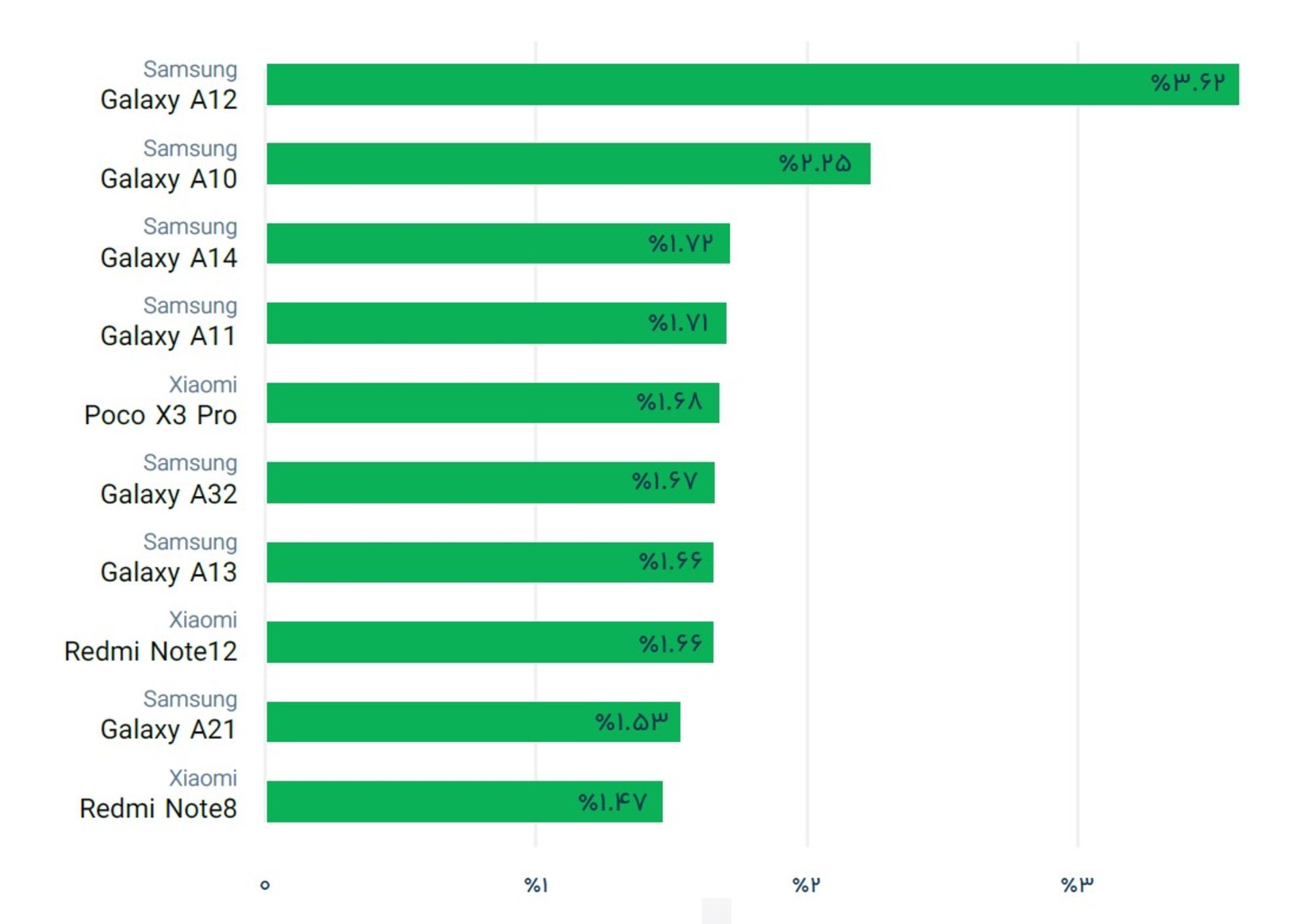This screenshot has width=1290, height=924.
Task: Click the Poco X3 Pro label text
Action: (x=161, y=415)
